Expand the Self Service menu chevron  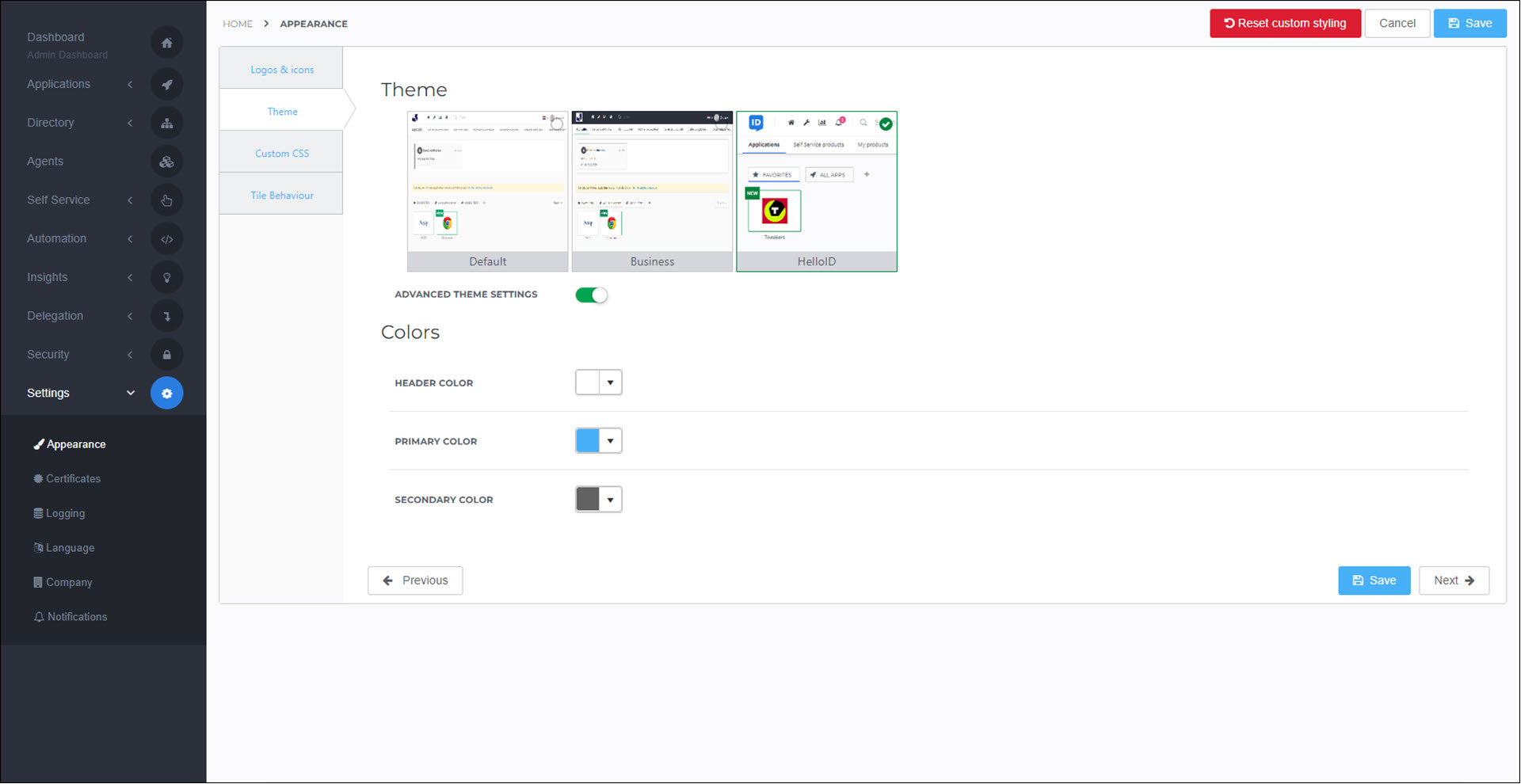[x=130, y=200]
